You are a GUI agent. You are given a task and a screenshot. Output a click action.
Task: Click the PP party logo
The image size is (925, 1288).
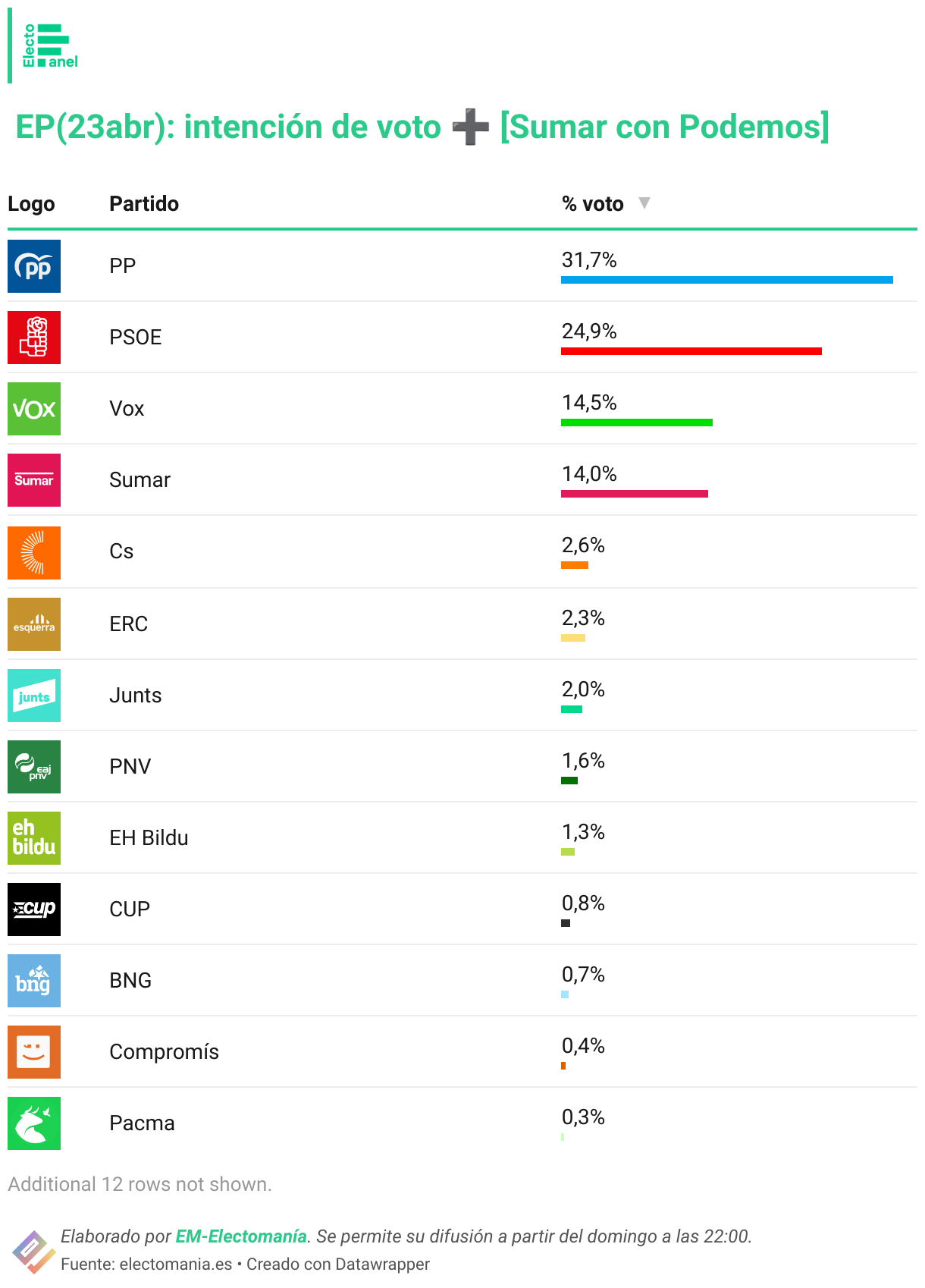(34, 266)
